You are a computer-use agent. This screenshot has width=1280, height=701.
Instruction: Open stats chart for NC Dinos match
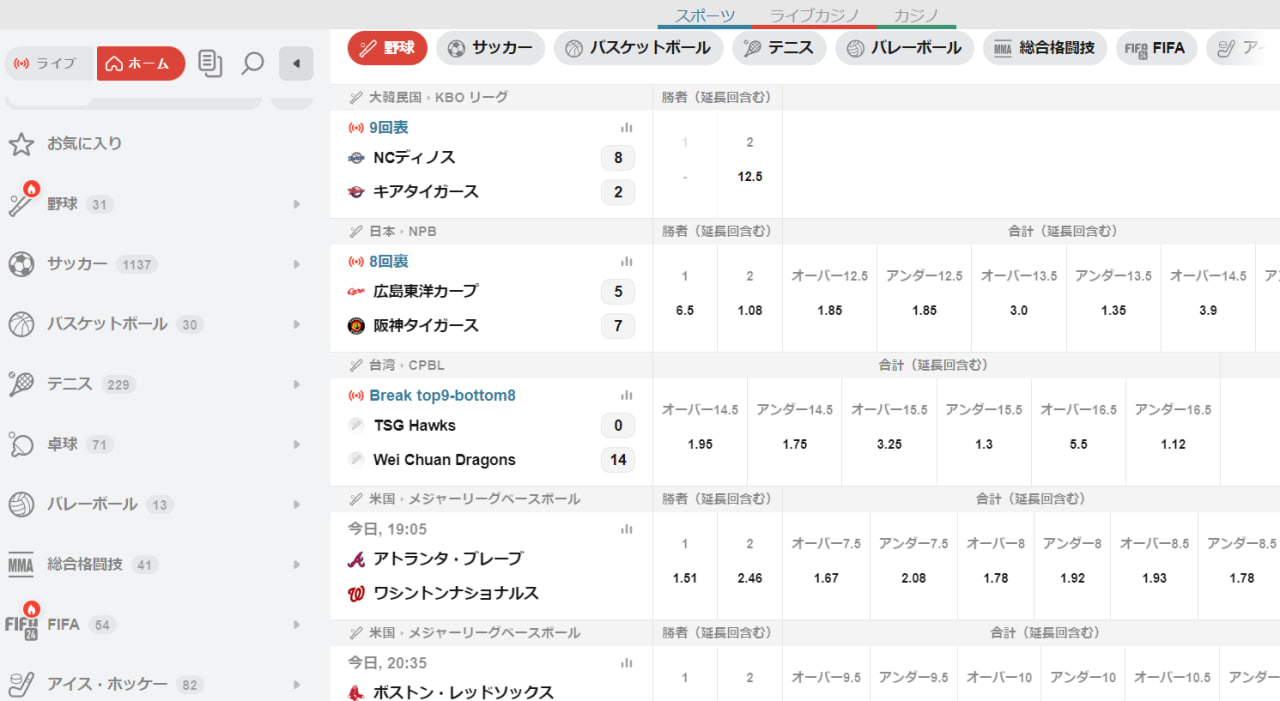tap(627, 127)
